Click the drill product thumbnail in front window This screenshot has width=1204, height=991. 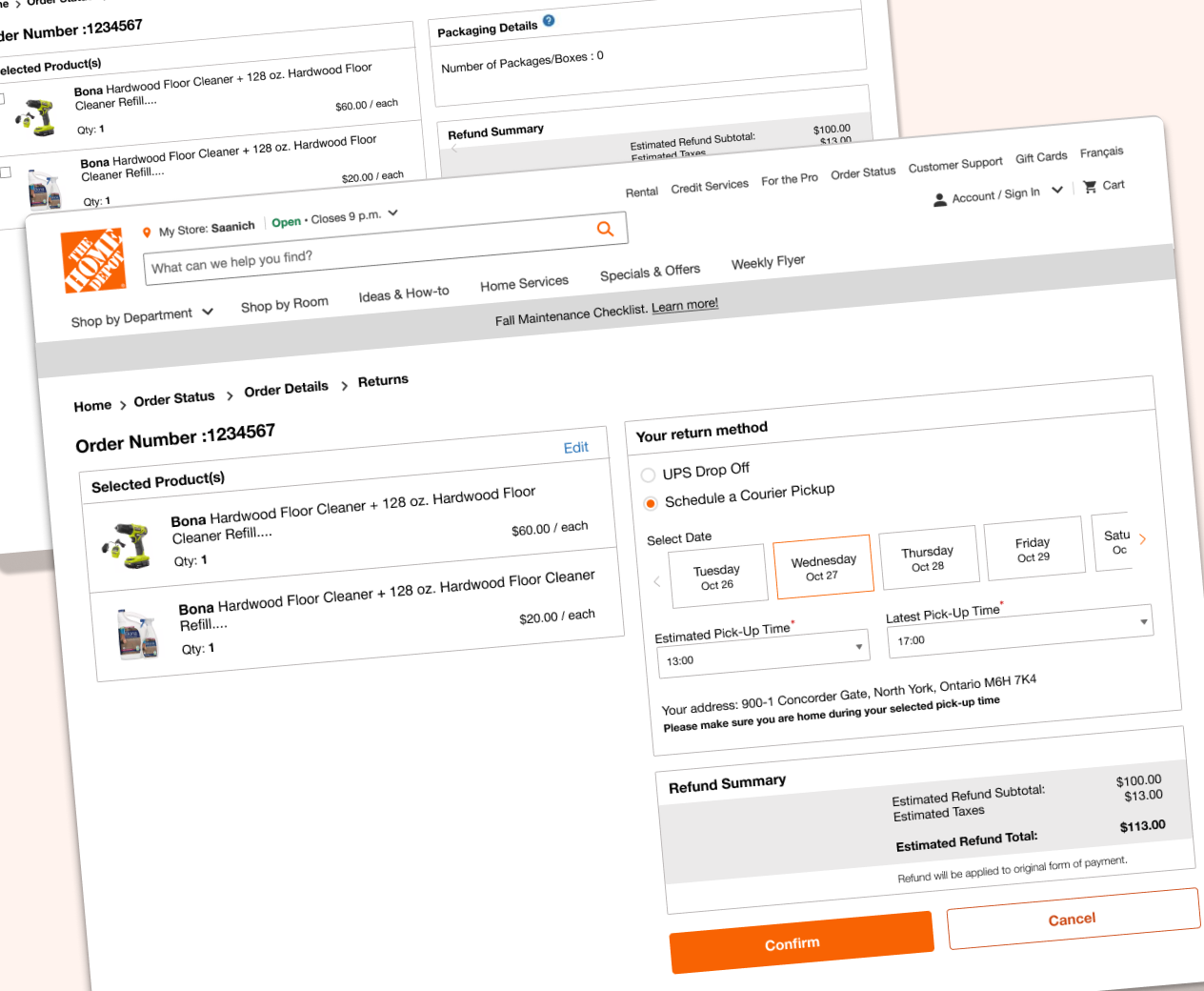tap(129, 545)
